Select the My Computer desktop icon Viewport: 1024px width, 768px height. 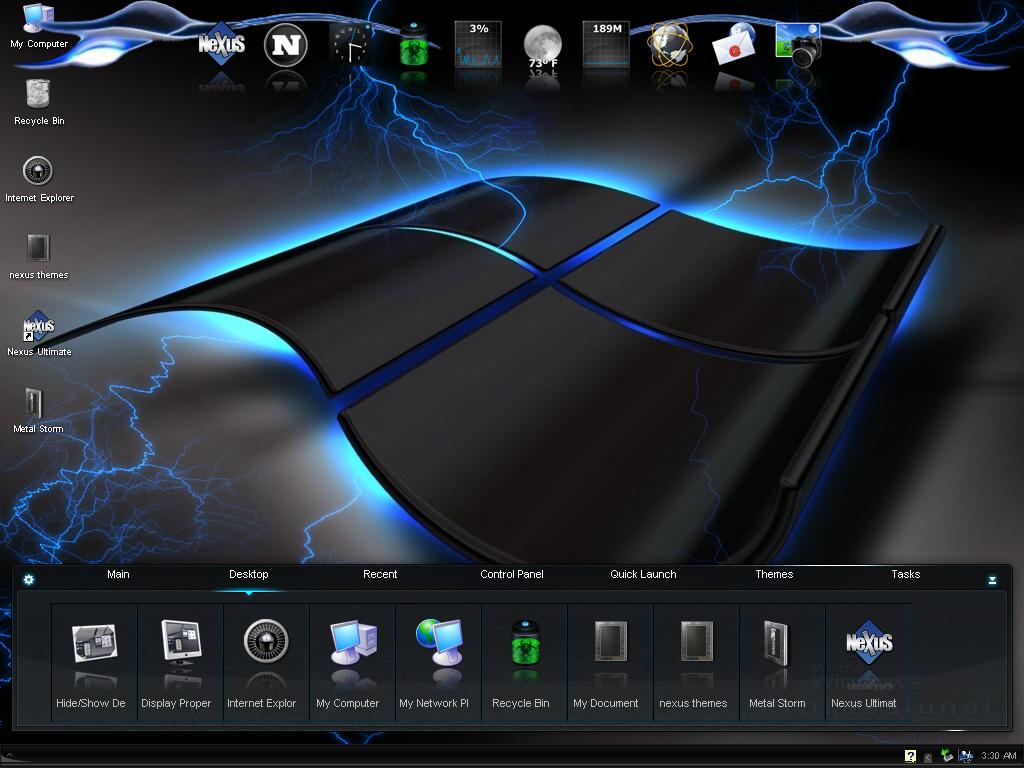click(39, 26)
